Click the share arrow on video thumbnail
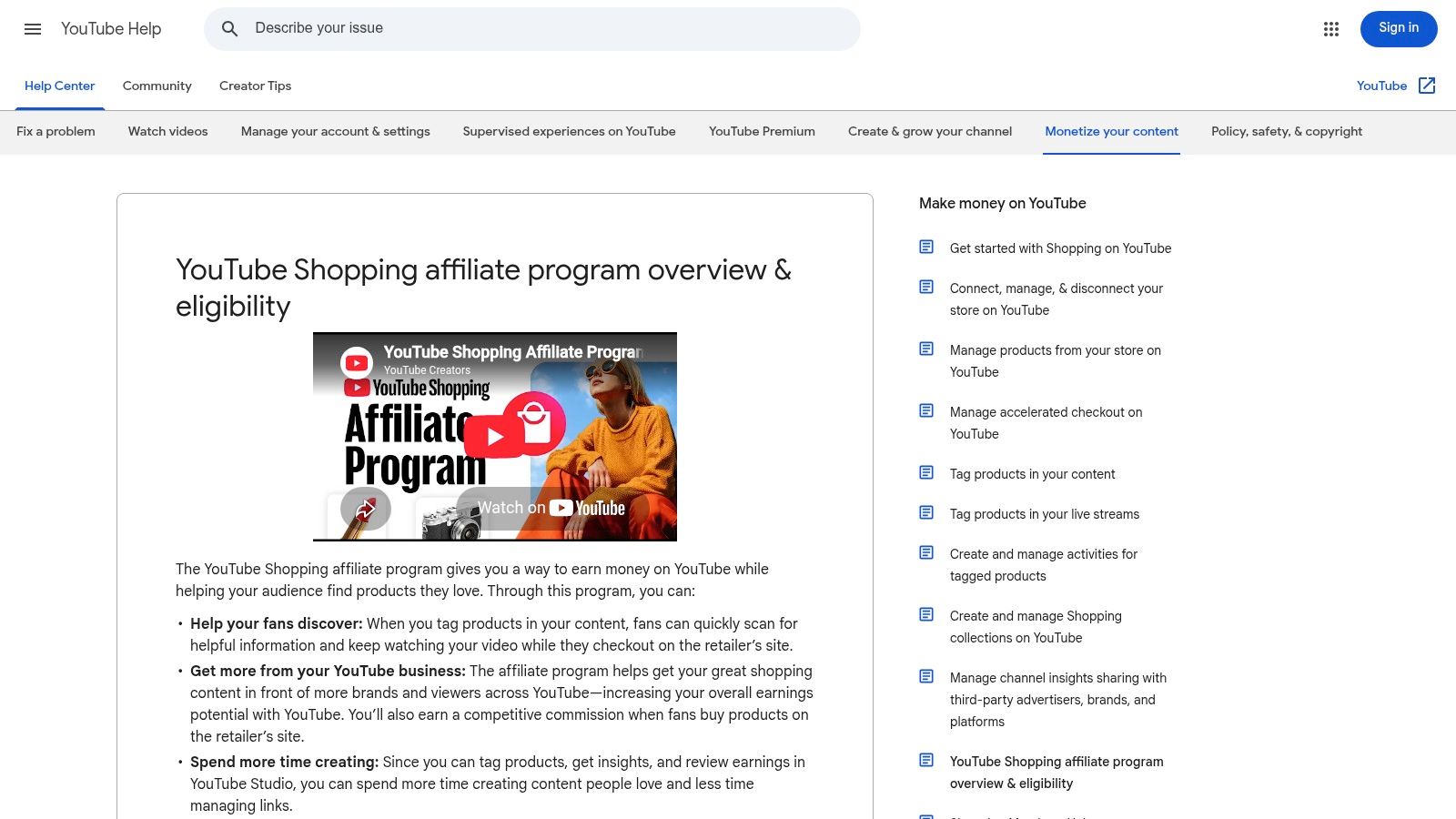1456x819 pixels. click(x=366, y=509)
